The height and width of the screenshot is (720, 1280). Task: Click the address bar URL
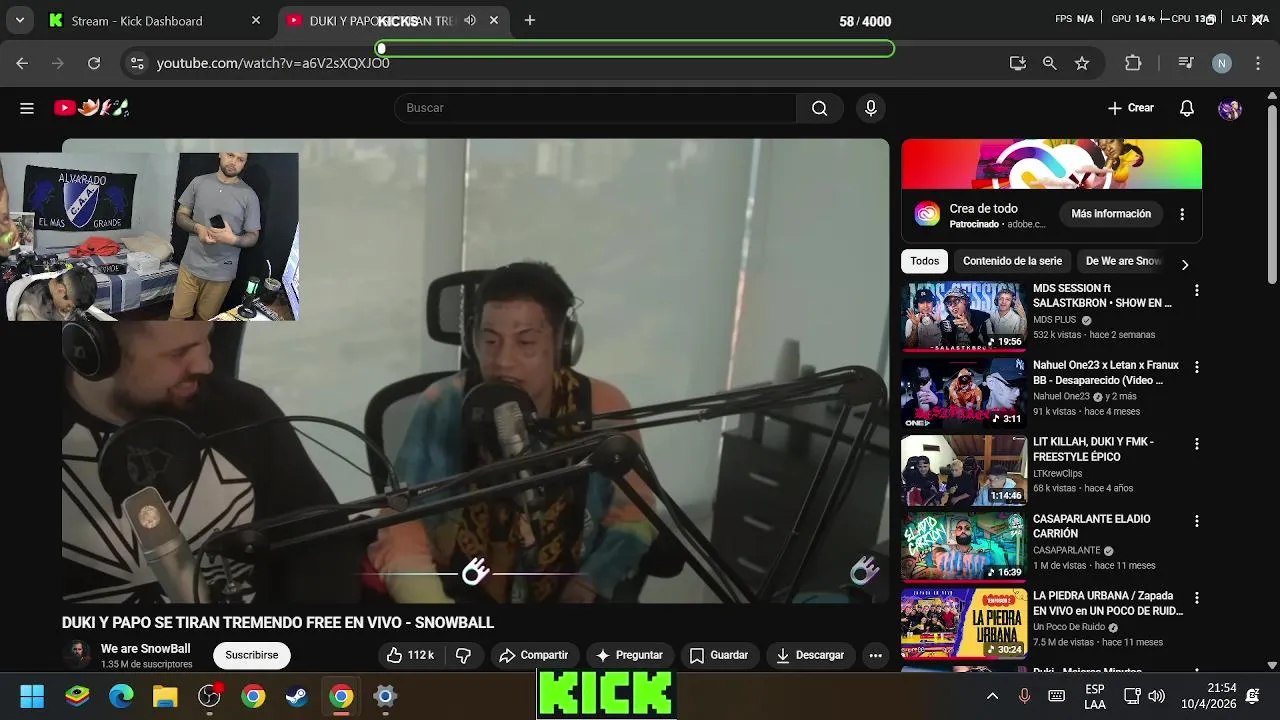click(x=273, y=63)
